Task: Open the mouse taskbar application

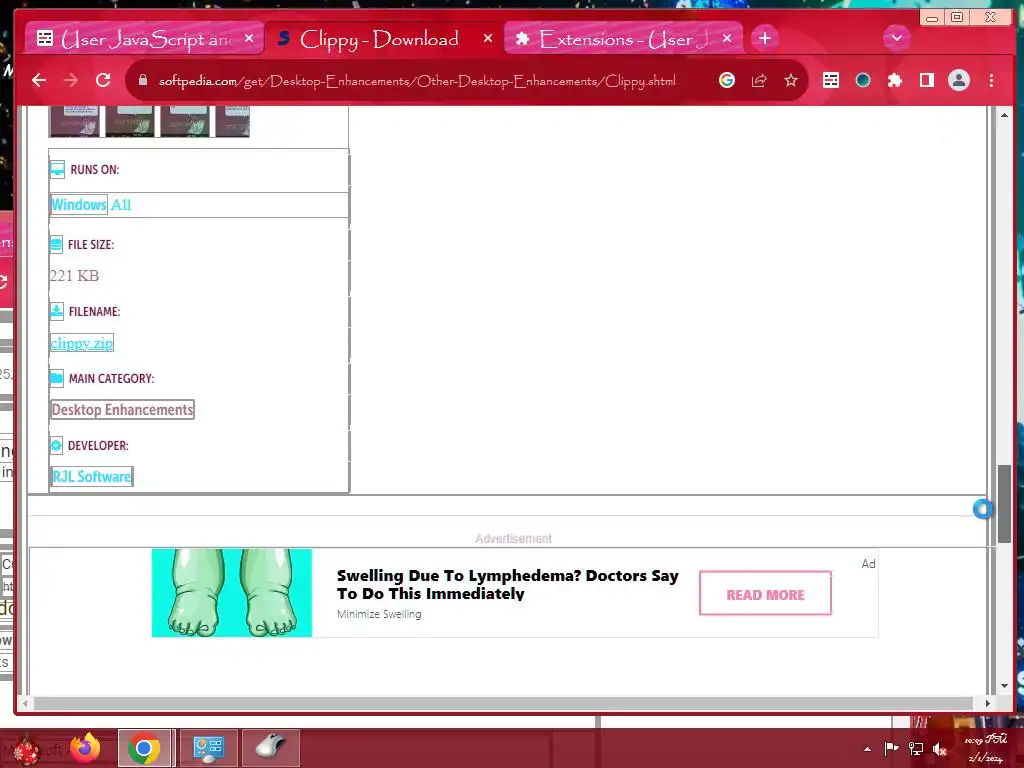Action: pos(270,748)
